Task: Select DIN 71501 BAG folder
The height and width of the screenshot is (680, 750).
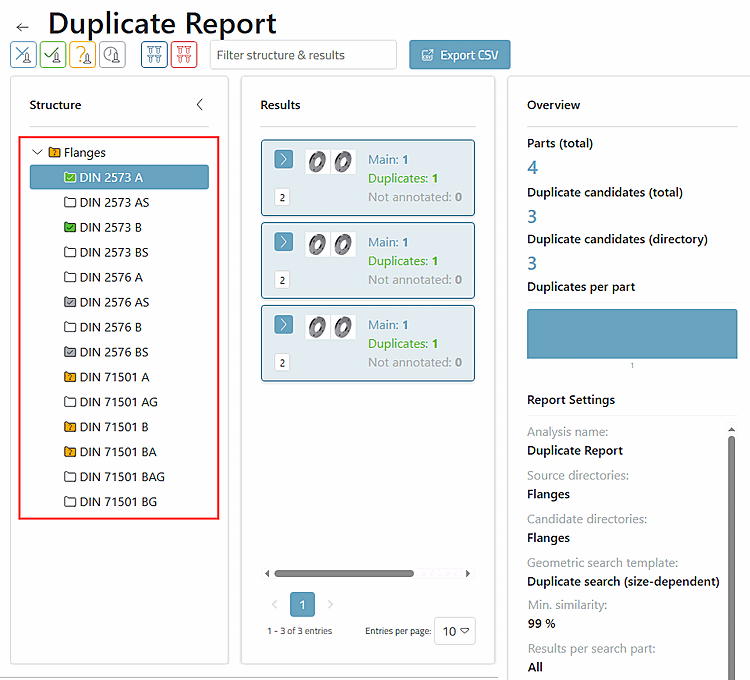Action: (114, 477)
